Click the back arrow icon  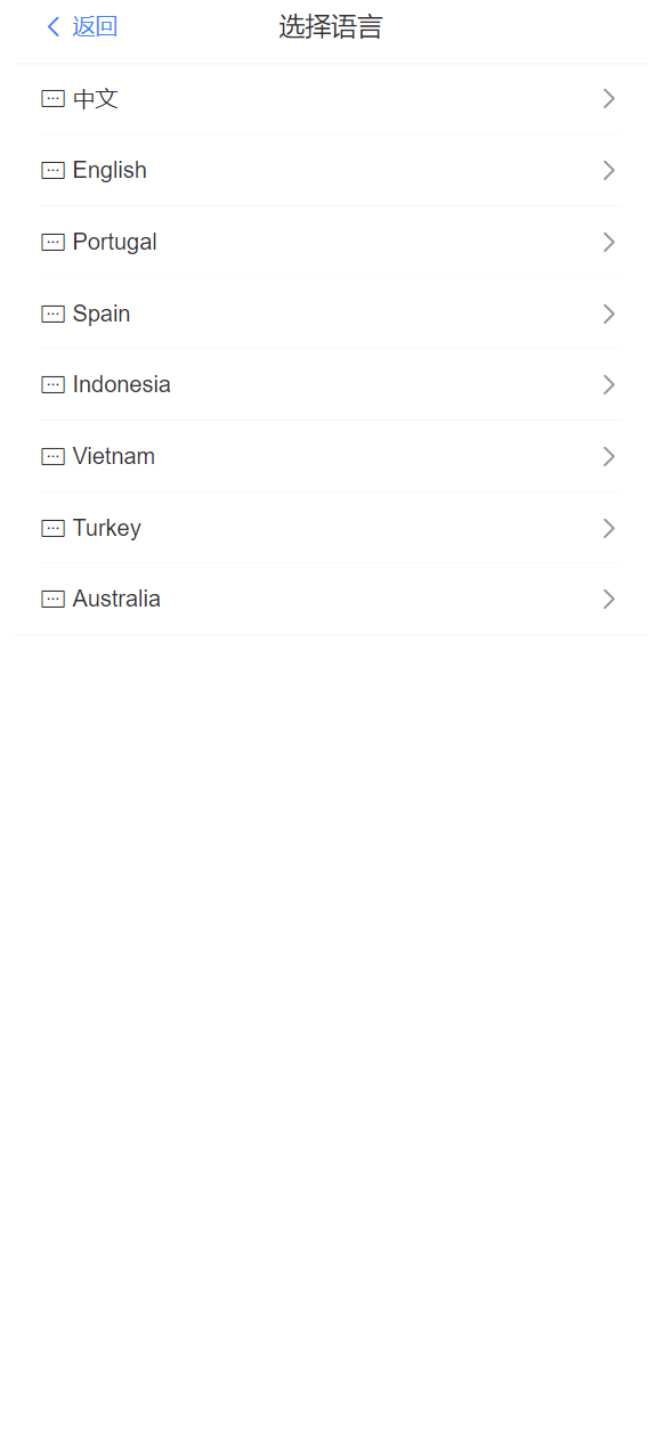pos(53,27)
